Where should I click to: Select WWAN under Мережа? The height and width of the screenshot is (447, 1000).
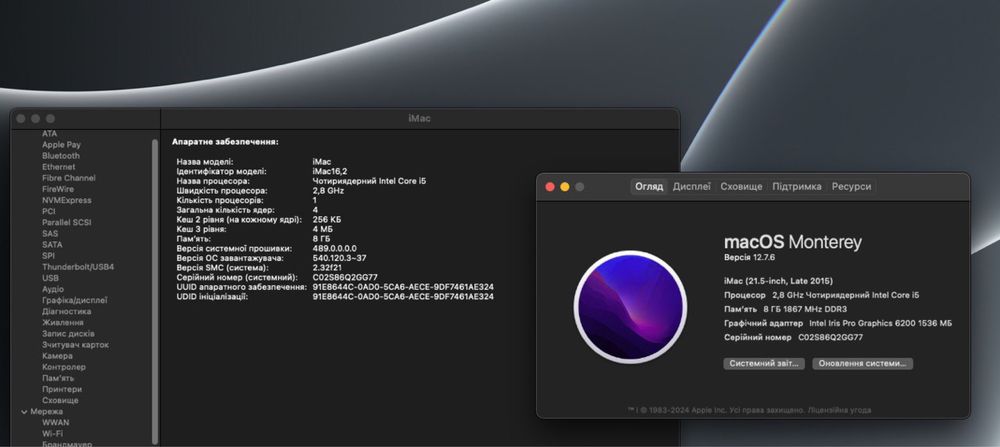[x=55, y=423]
